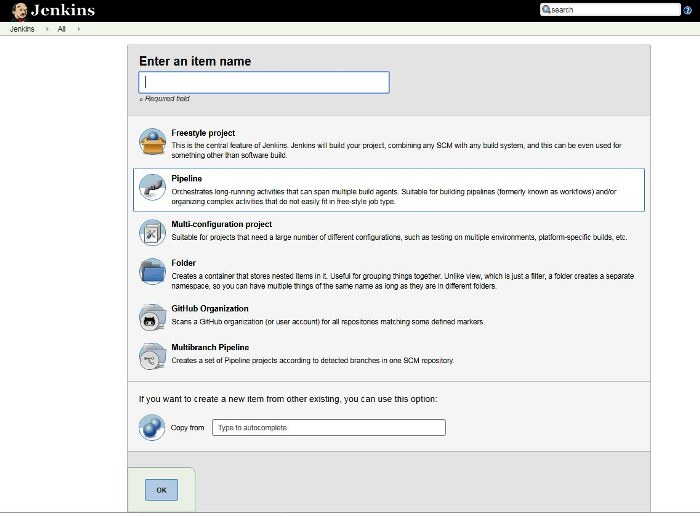The width and height of the screenshot is (700, 517).
Task: Click the GitHub Organization octocat icon
Action: pos(152,317)
